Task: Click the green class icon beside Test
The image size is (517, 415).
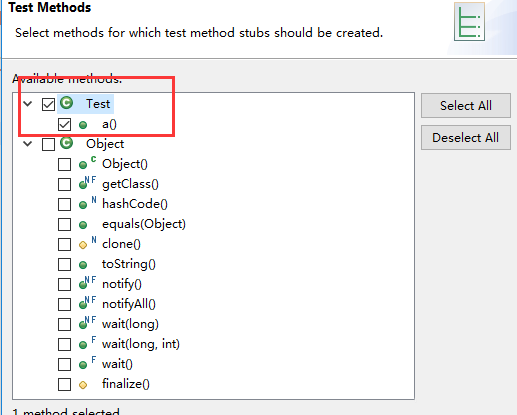Action: [67, 103]
